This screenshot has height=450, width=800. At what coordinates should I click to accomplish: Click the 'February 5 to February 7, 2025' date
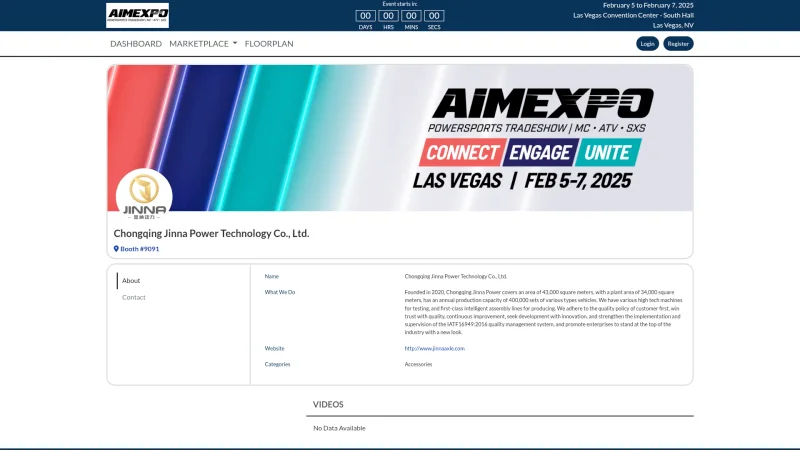(648, 5)
